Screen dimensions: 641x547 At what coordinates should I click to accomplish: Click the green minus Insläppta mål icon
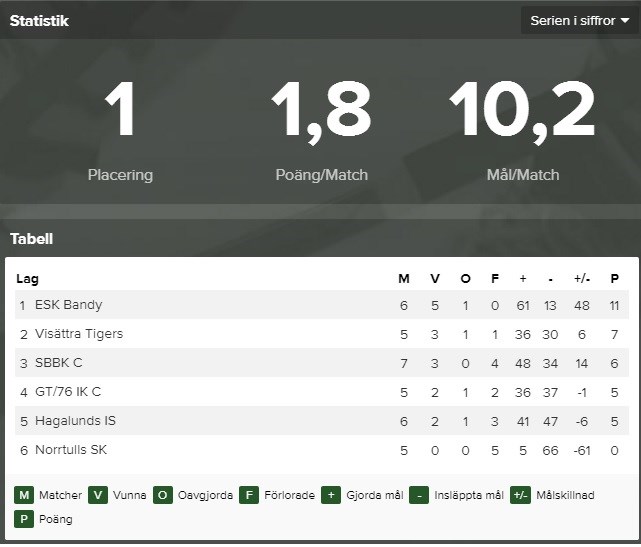419,495
